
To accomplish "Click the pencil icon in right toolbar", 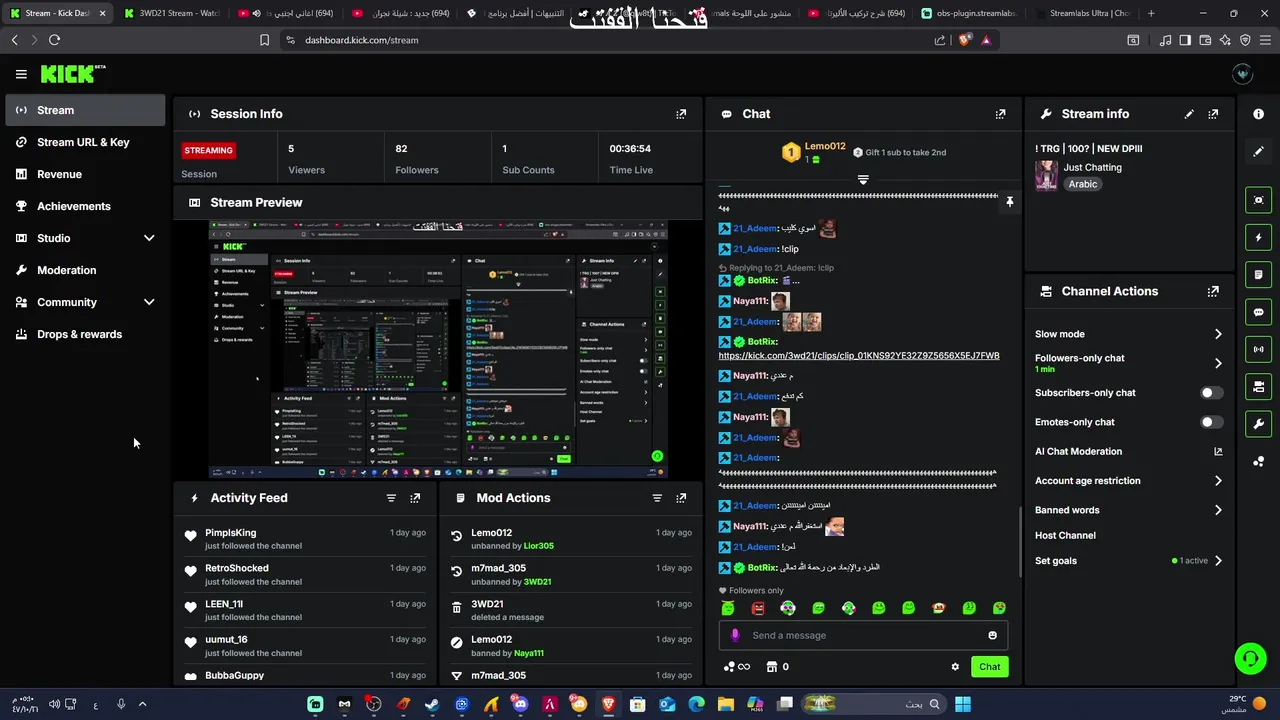I will pyautogui.click(x=1258, y=151).
